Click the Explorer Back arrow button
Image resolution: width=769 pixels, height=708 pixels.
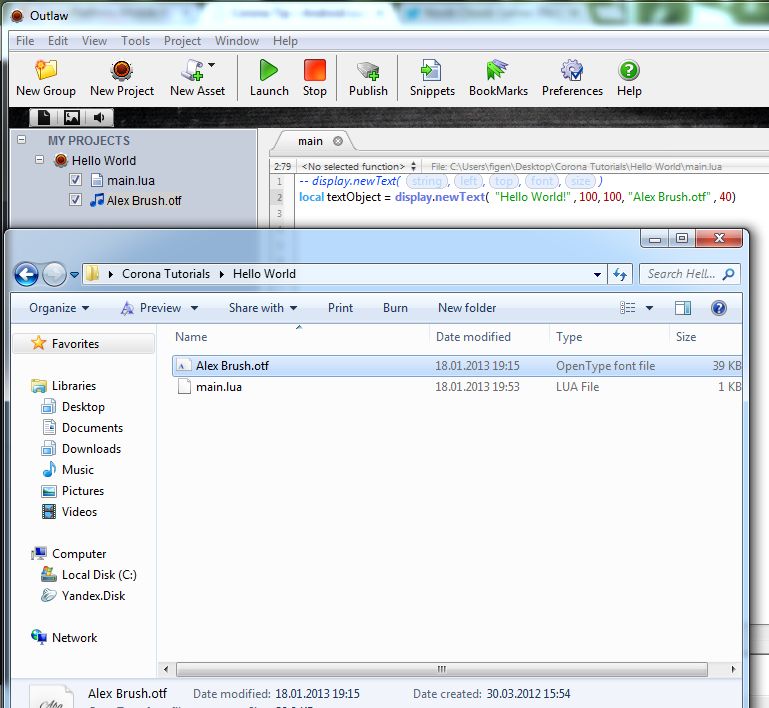click(26, 274)
